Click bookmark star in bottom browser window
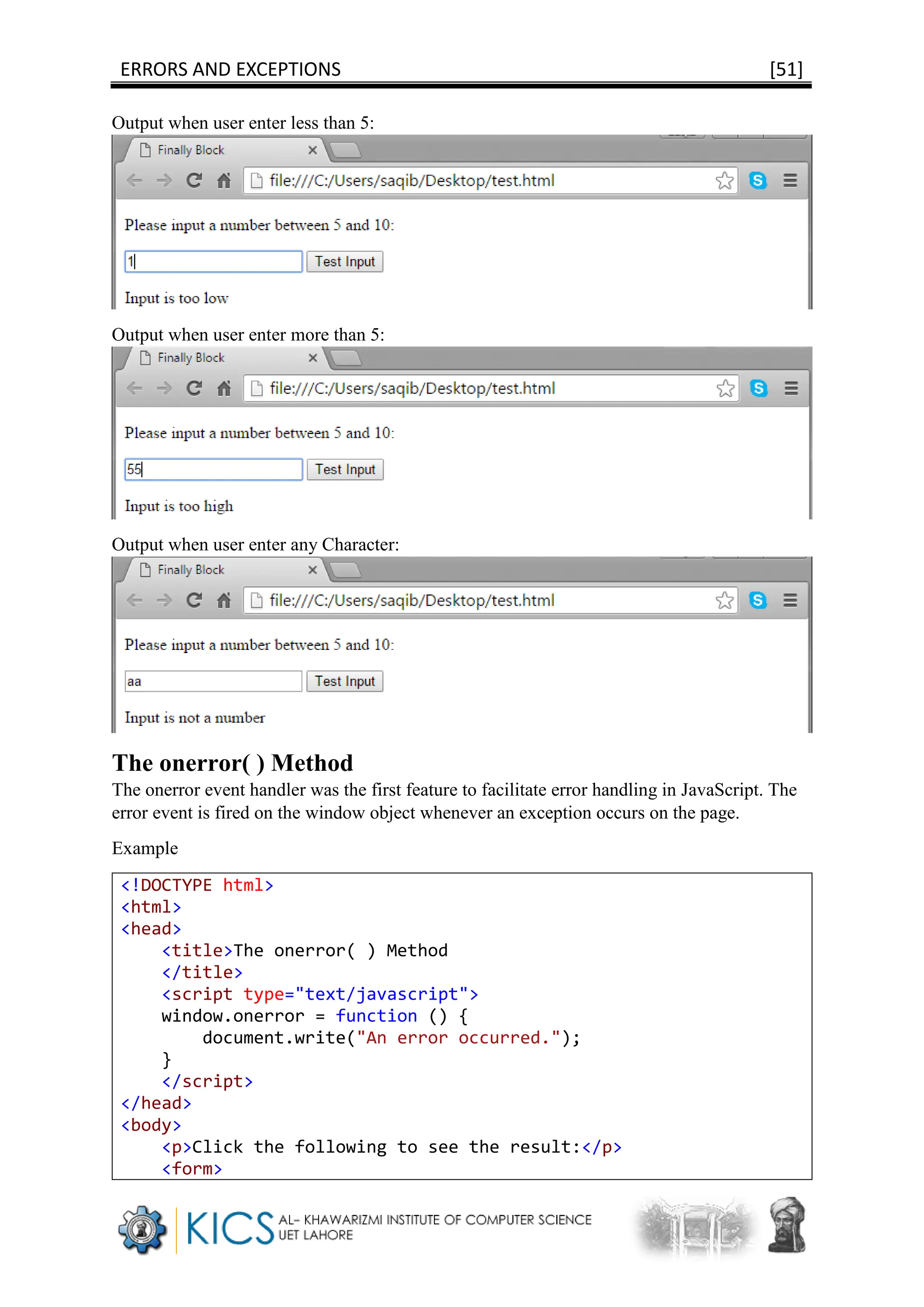The width and height of the screenshot is (924, 1307). 724,600
